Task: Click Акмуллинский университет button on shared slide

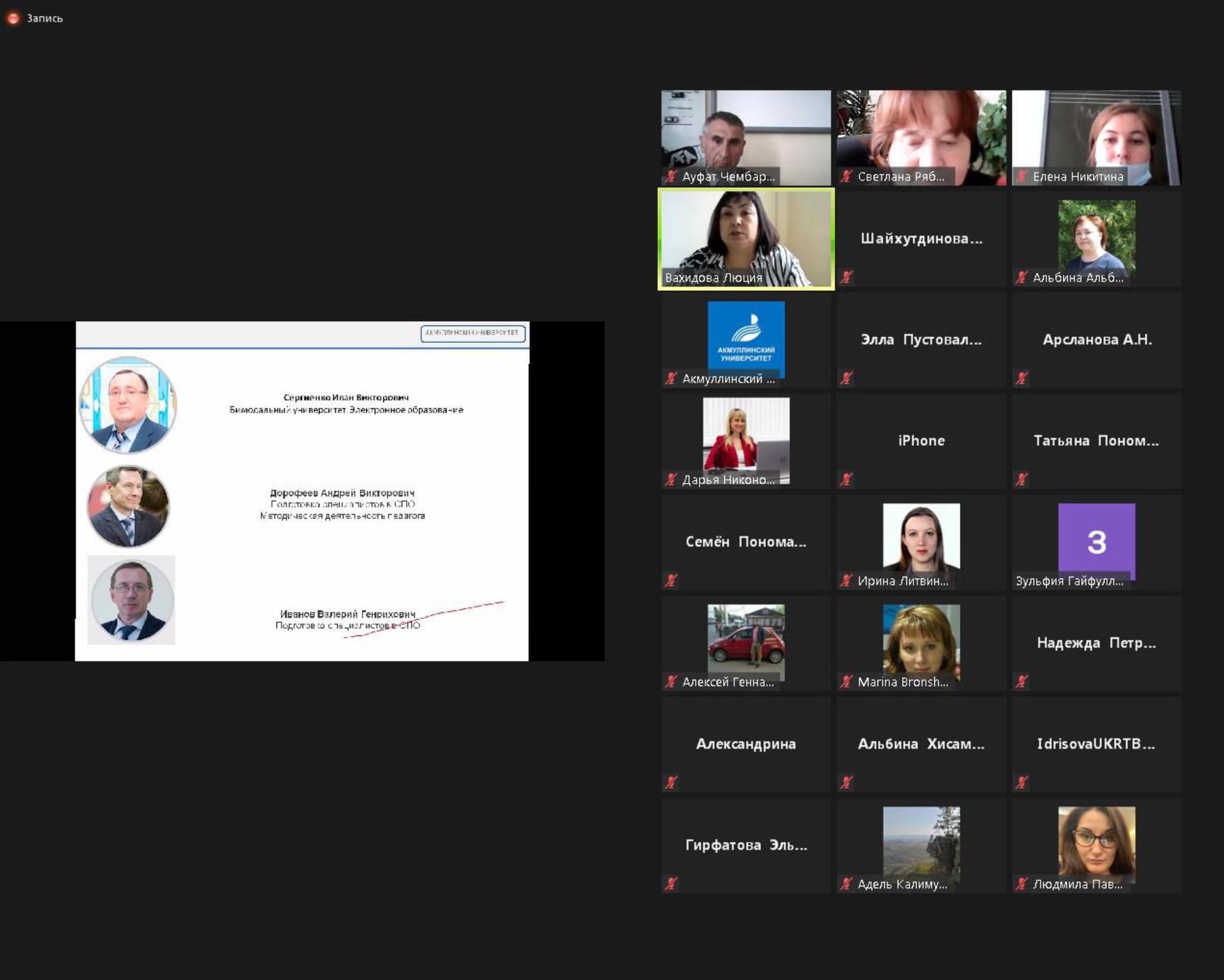Action: click(473, 333)
